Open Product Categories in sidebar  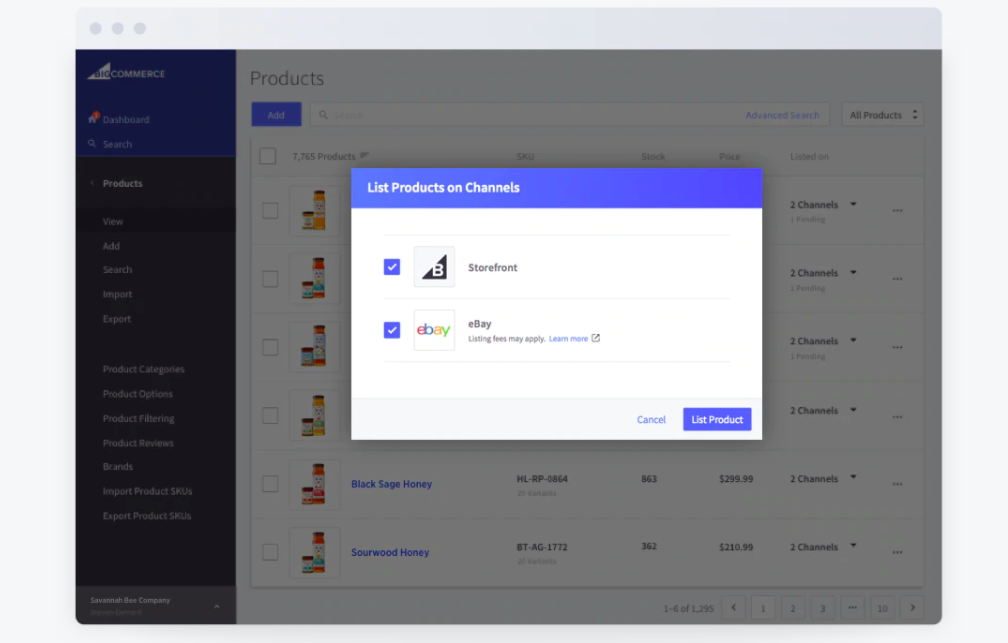coord(143,369)
